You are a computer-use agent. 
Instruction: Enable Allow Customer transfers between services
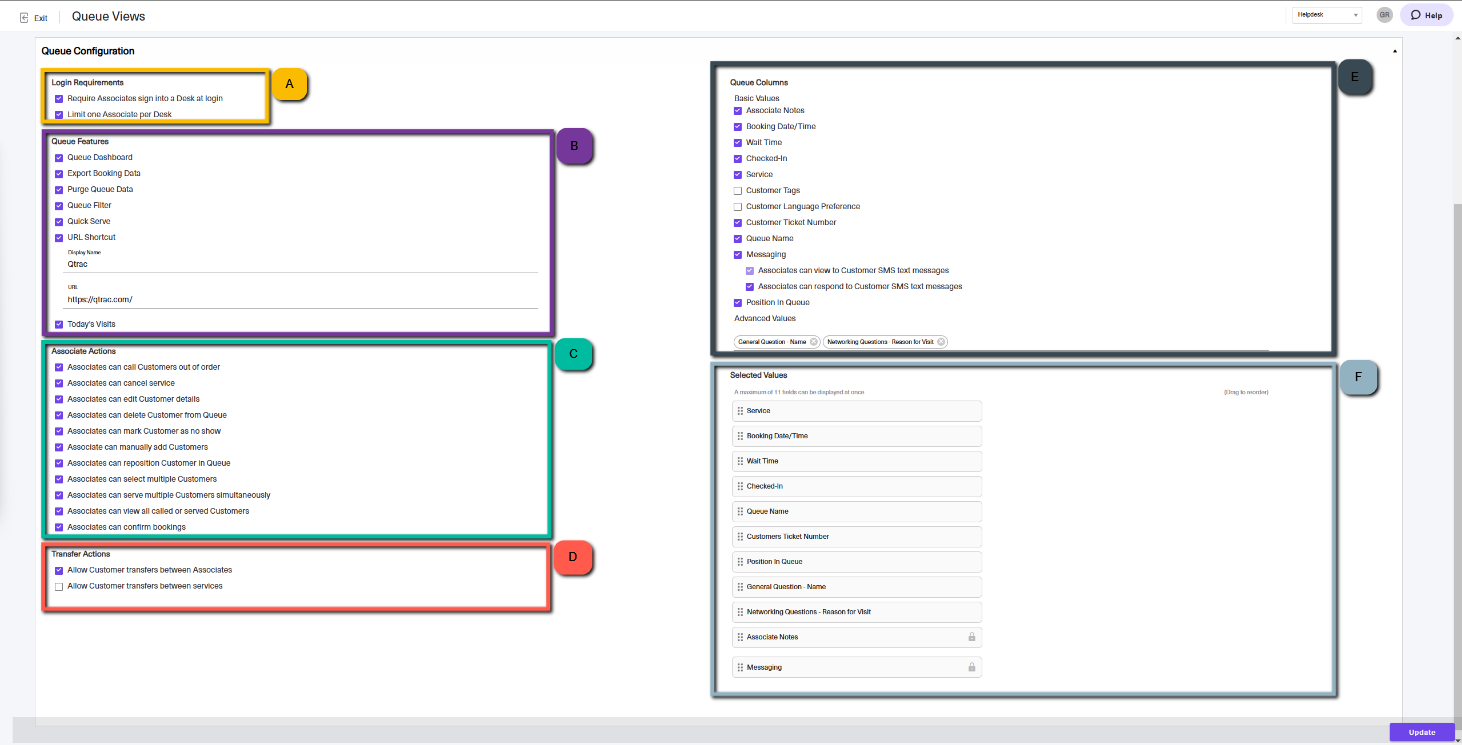[x=59, y=586]
